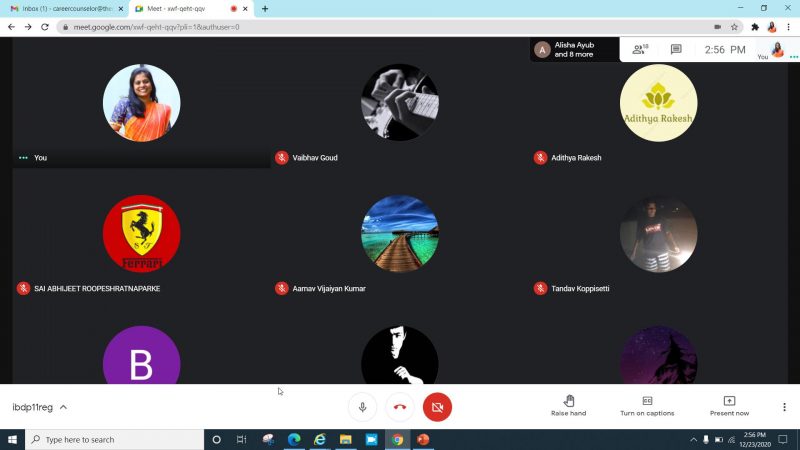This screenshot has width=800, height=450.
Task: Reload the Meet page
Action: (x=45, y=27)
